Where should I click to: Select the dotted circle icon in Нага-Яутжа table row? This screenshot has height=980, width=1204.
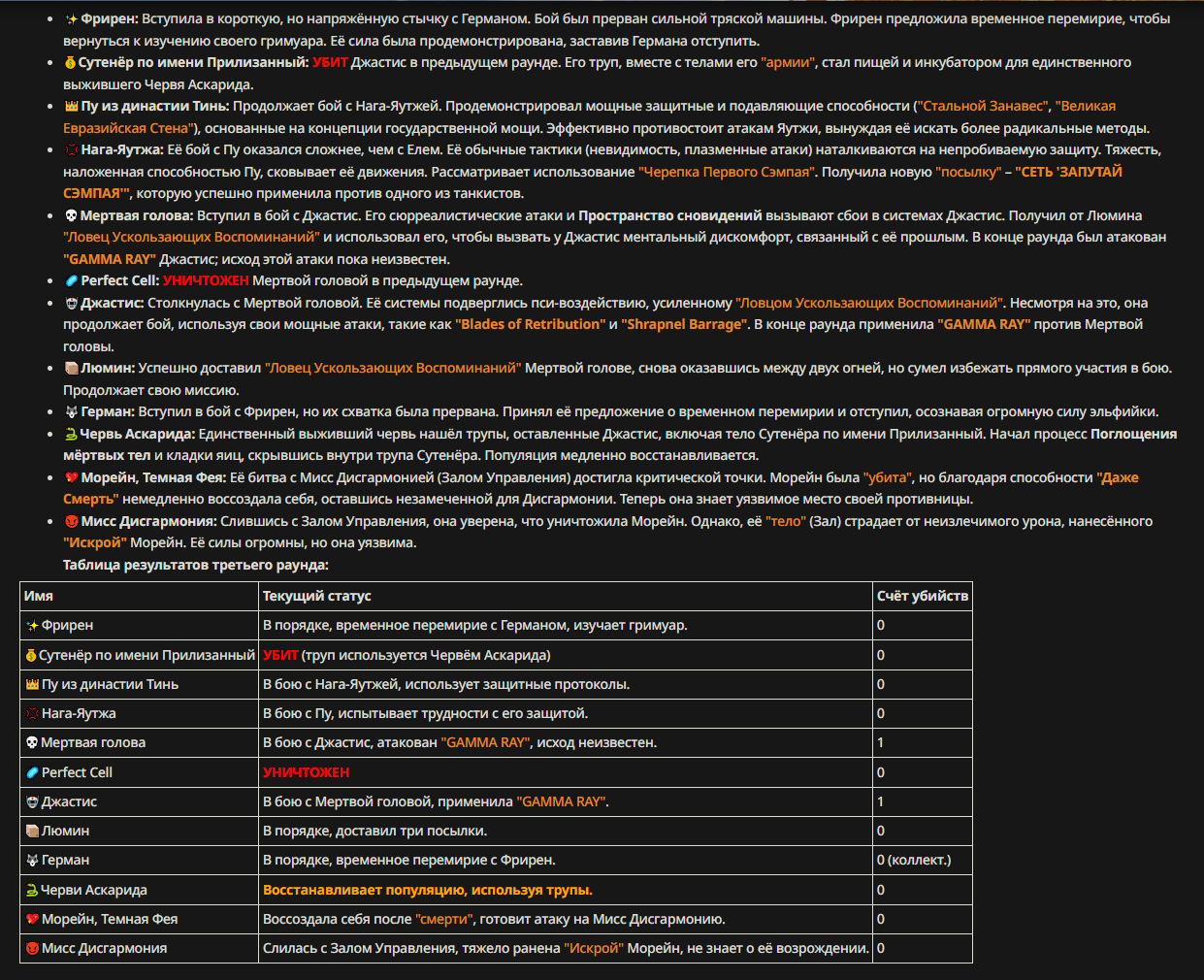[32, 714]
